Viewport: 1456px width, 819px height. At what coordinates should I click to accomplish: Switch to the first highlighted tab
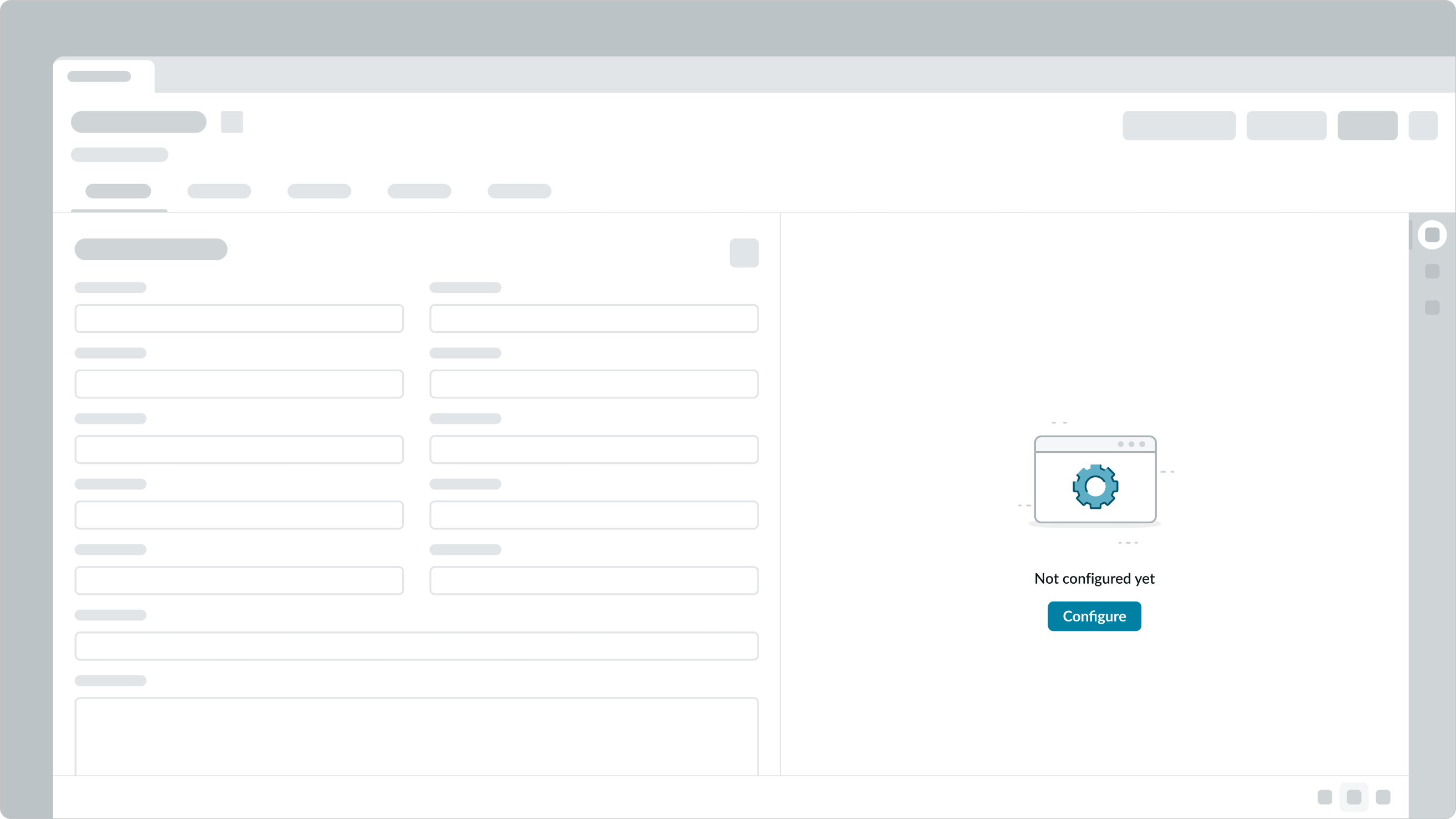(x=118, y=191)
